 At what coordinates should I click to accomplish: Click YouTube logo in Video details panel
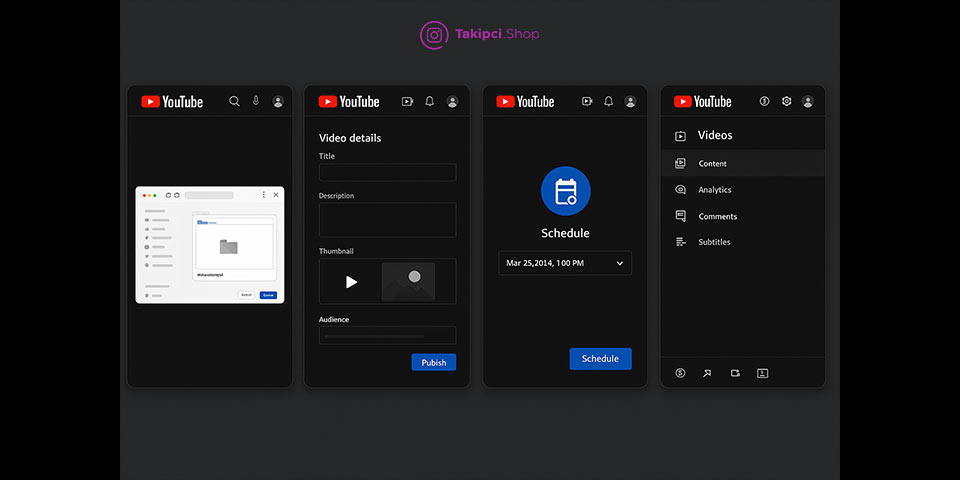click(x=349, y=102)
